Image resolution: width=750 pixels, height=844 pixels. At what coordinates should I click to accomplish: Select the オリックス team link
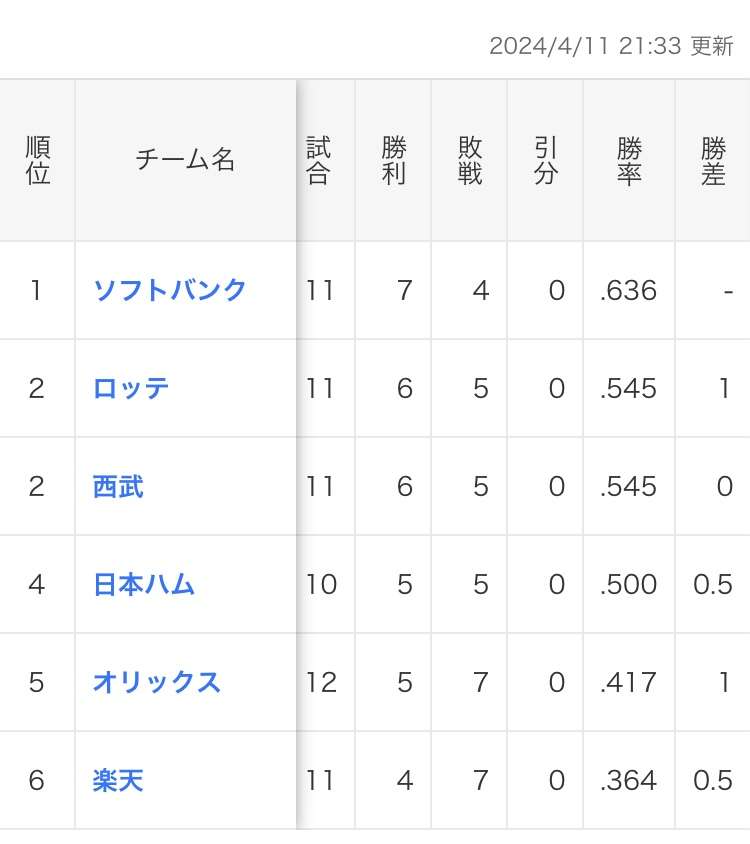tap(157, 682)
